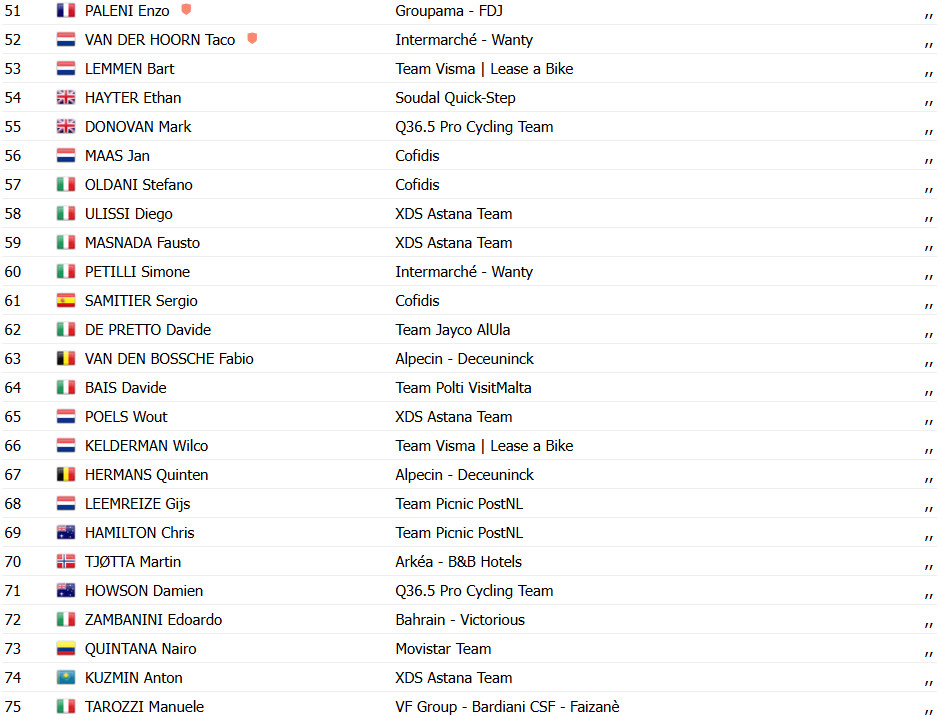Click the Australian flag beside HOWSON Damien
This screenshot has height=719, width=942.
(x=66, y=590)
